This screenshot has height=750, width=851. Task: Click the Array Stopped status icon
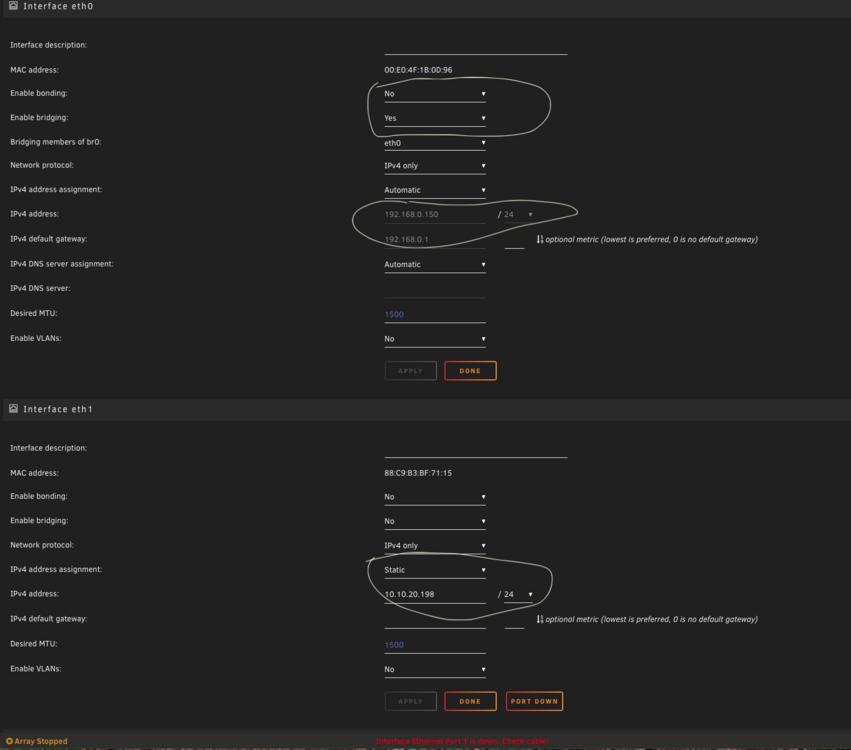pos(9,741)
